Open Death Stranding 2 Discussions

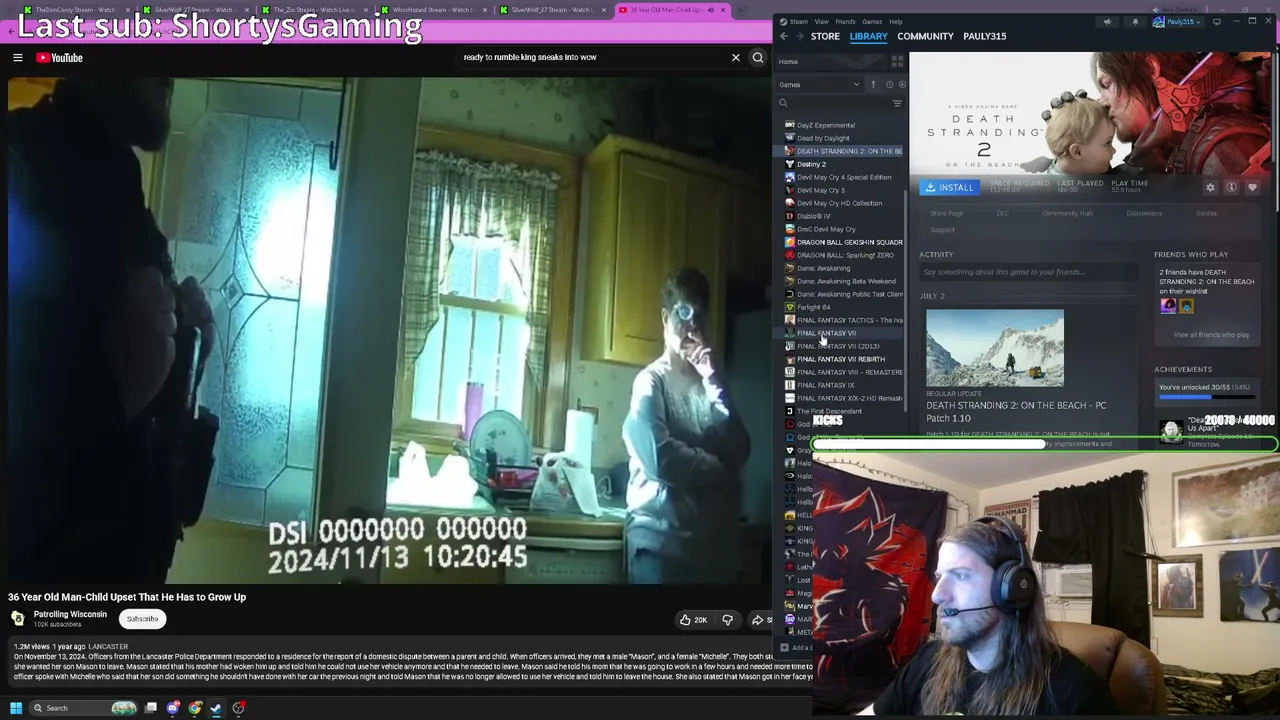tap(1144, 213)
